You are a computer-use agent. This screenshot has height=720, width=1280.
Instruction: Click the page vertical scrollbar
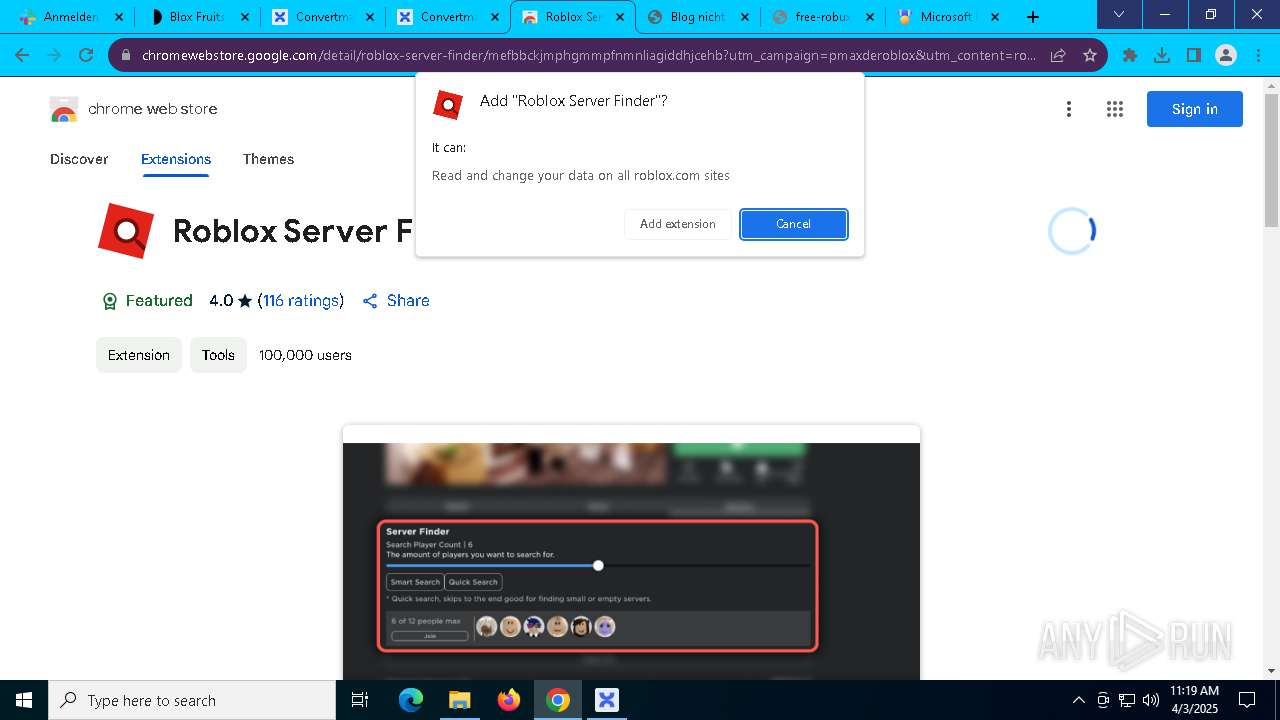pyautogui.click(x=1271, y=160)
